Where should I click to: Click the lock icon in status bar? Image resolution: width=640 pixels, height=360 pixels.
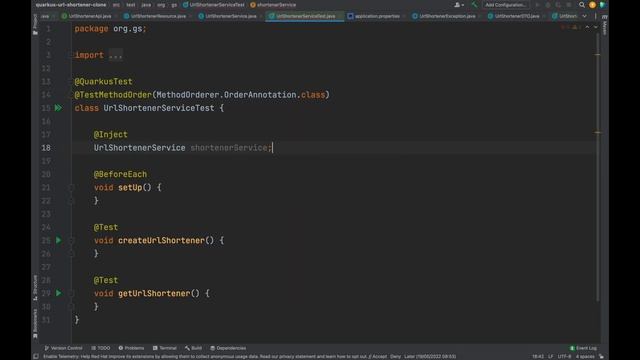pos(601,356)
